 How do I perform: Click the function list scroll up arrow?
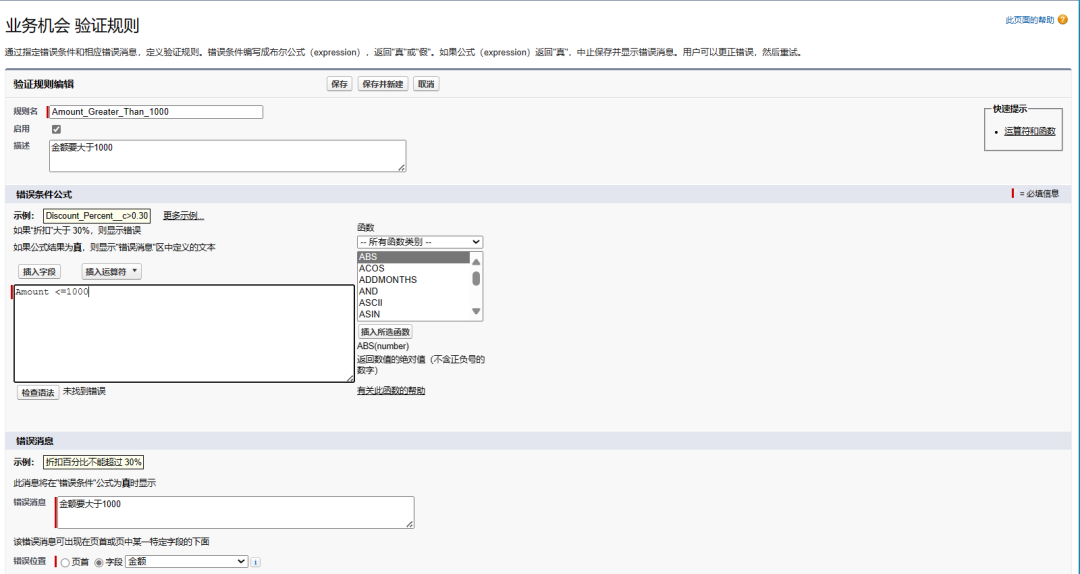pos(476,260)
